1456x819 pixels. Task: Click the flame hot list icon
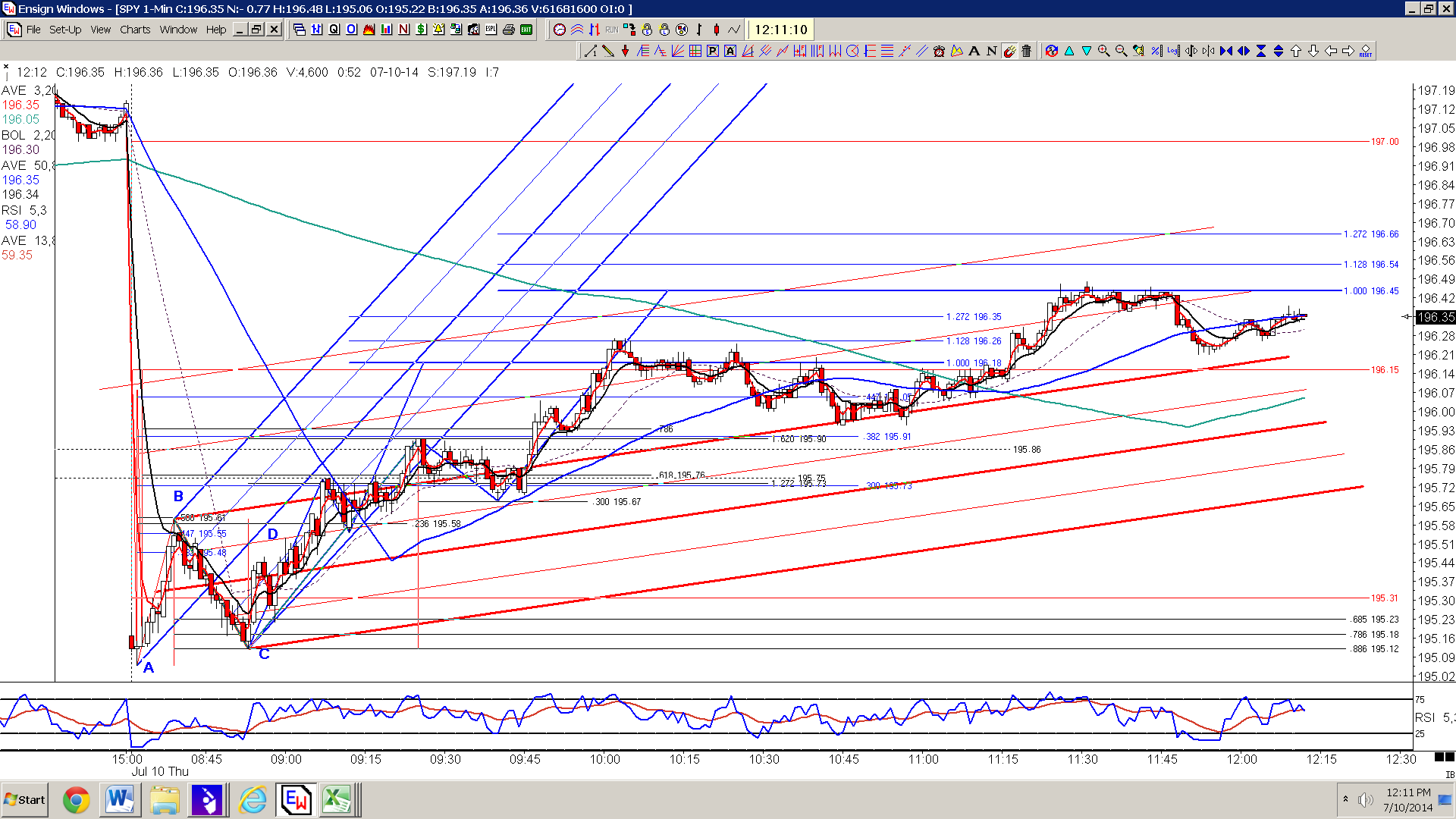(x=369, y=30)
